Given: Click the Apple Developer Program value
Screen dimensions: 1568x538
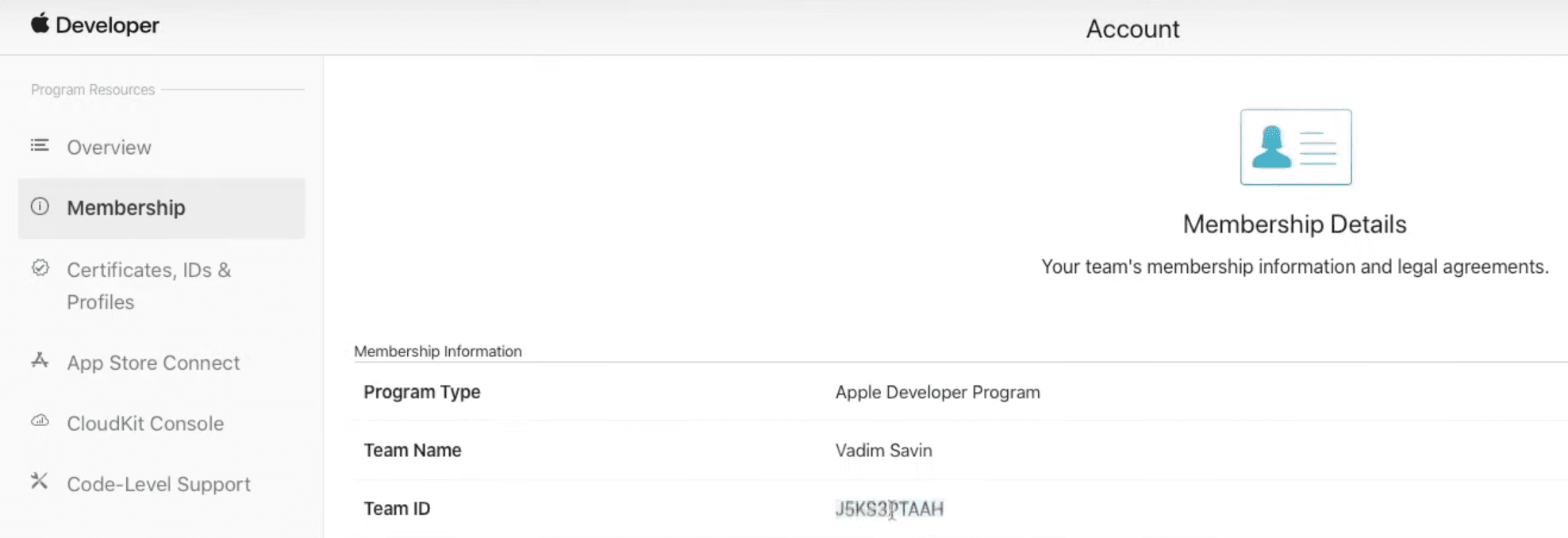Looking at the screenshot, I should [937, 392].
